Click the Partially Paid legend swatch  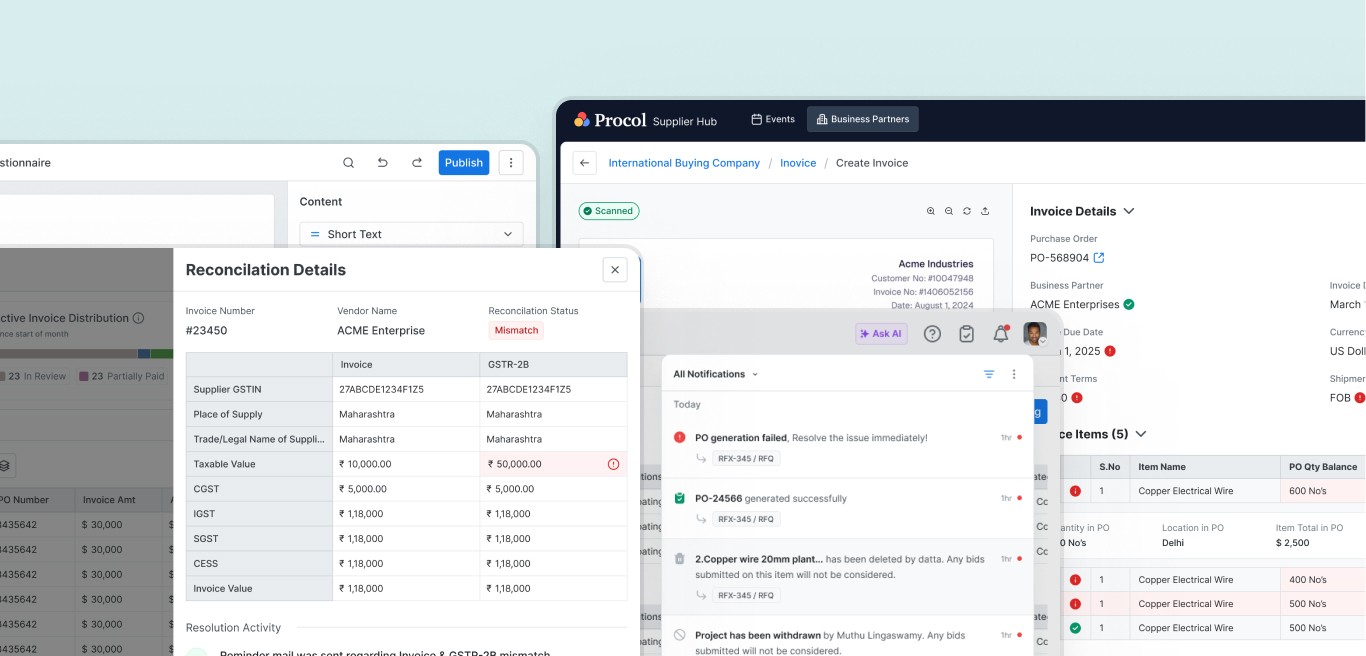[84, 376]
